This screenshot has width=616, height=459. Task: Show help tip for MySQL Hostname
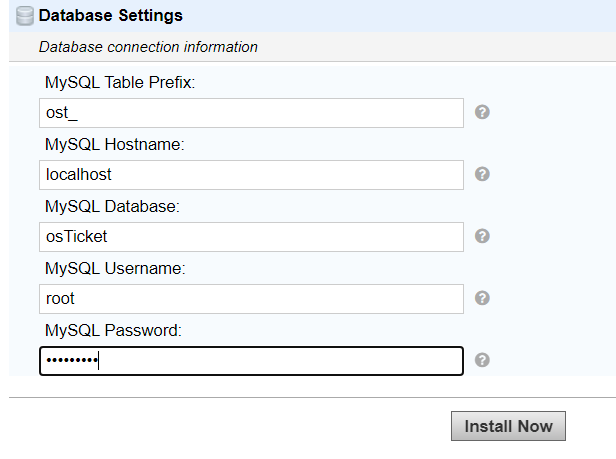coord(482,174)
